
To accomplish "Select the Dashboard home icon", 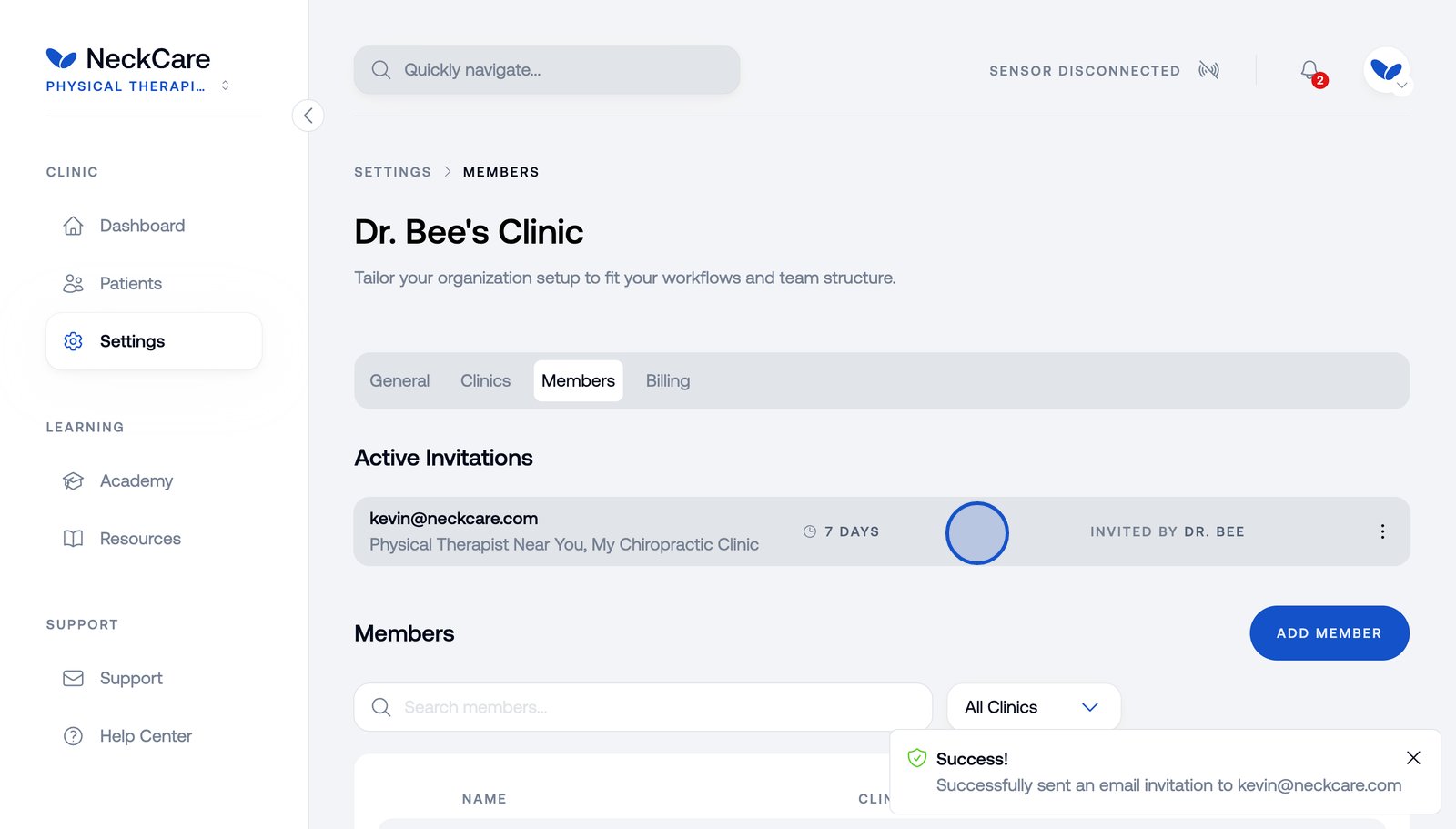I will click(73, 226).
